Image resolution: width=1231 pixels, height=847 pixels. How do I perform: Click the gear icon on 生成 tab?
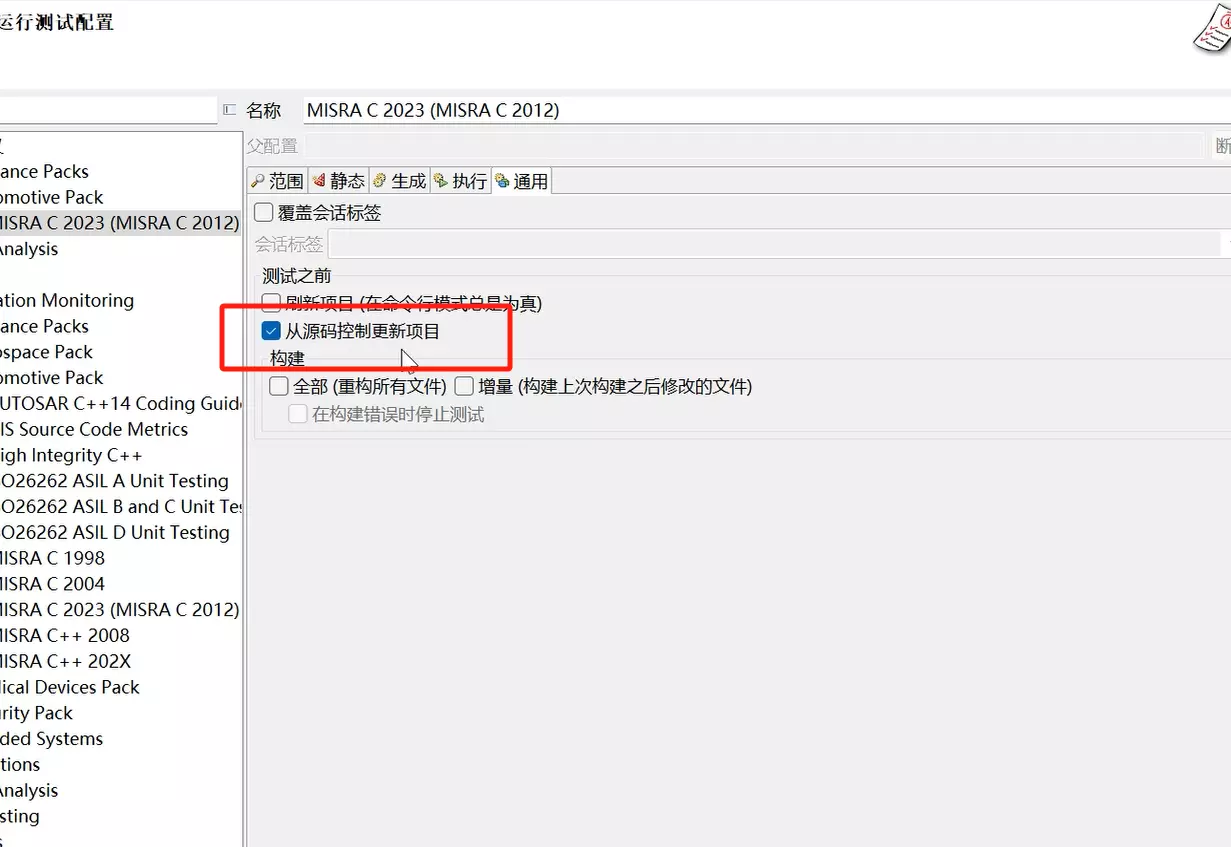click(380, 181)
